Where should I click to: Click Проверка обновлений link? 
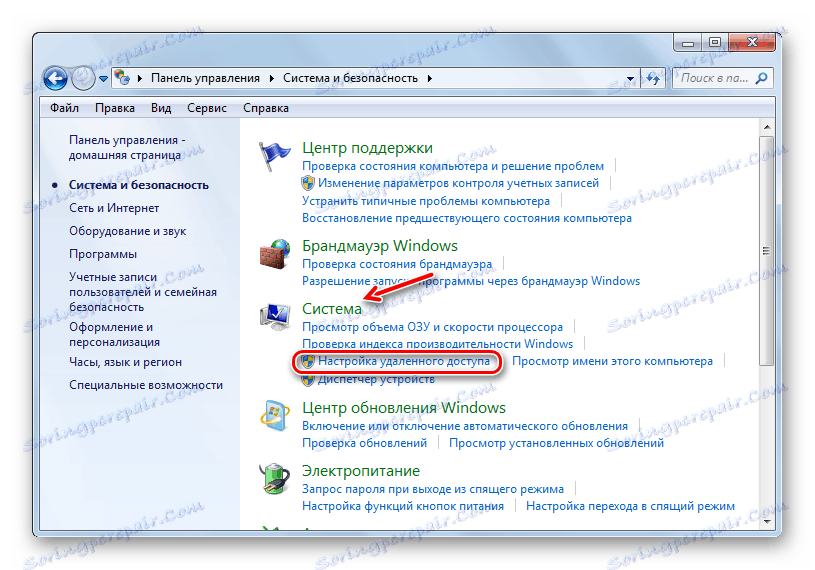point(364,443)
